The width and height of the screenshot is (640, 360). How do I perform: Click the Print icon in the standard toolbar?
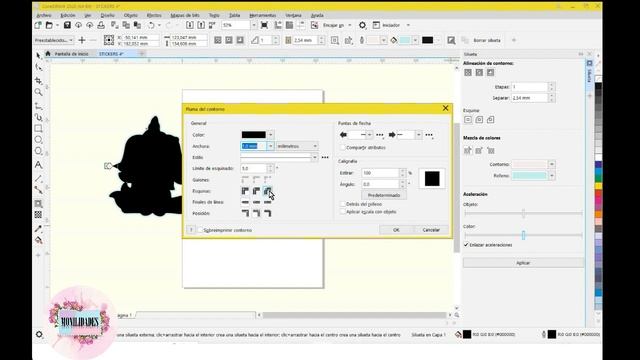point(101,25)
